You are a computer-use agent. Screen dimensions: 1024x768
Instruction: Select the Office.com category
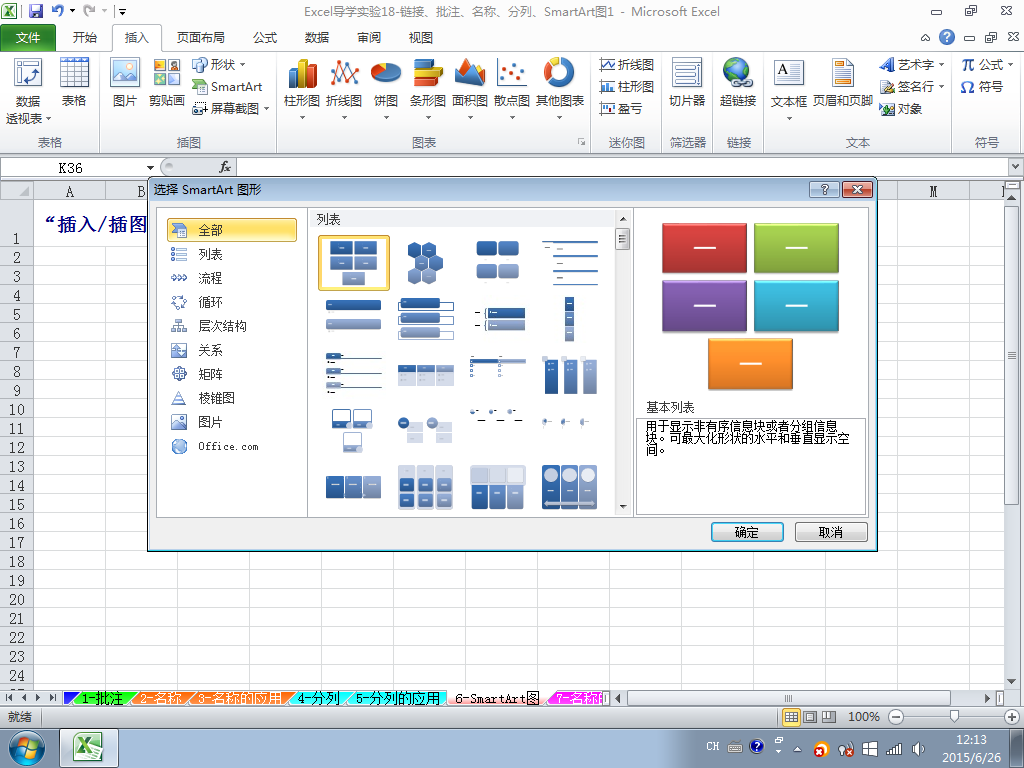[232, 447]
